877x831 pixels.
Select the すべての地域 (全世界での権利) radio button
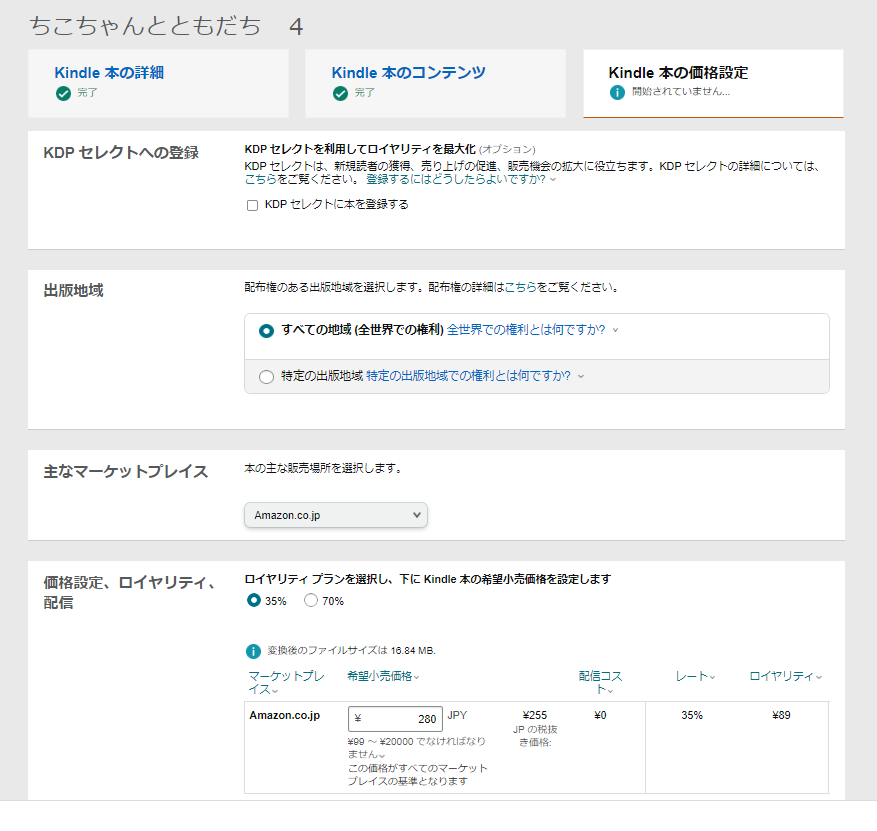tap(266, 330)
